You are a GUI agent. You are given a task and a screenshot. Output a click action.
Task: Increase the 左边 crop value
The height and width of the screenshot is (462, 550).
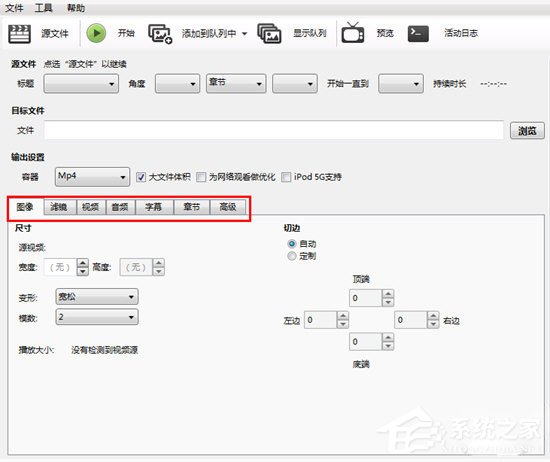[343, 316]
